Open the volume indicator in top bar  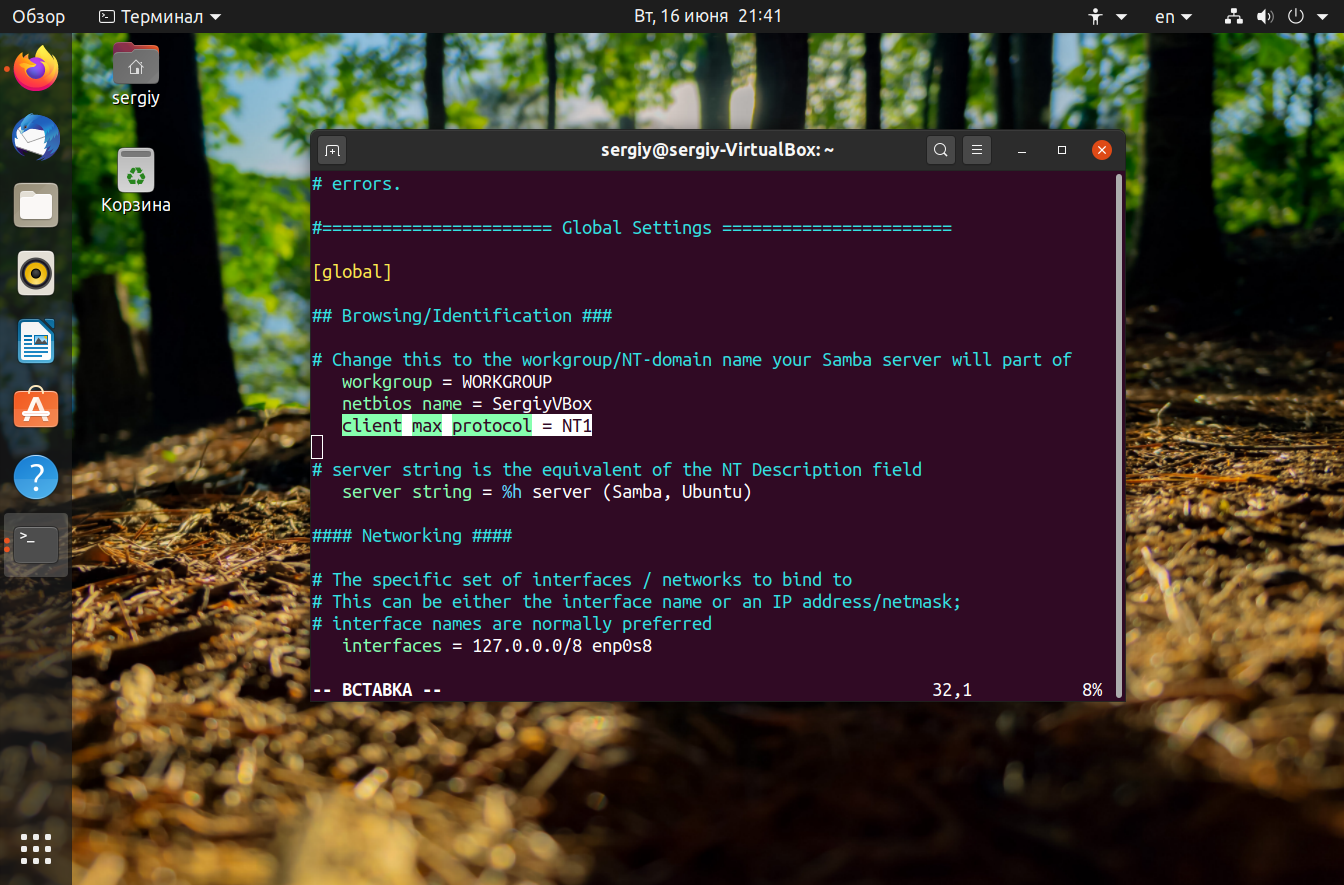(1264, 16)
